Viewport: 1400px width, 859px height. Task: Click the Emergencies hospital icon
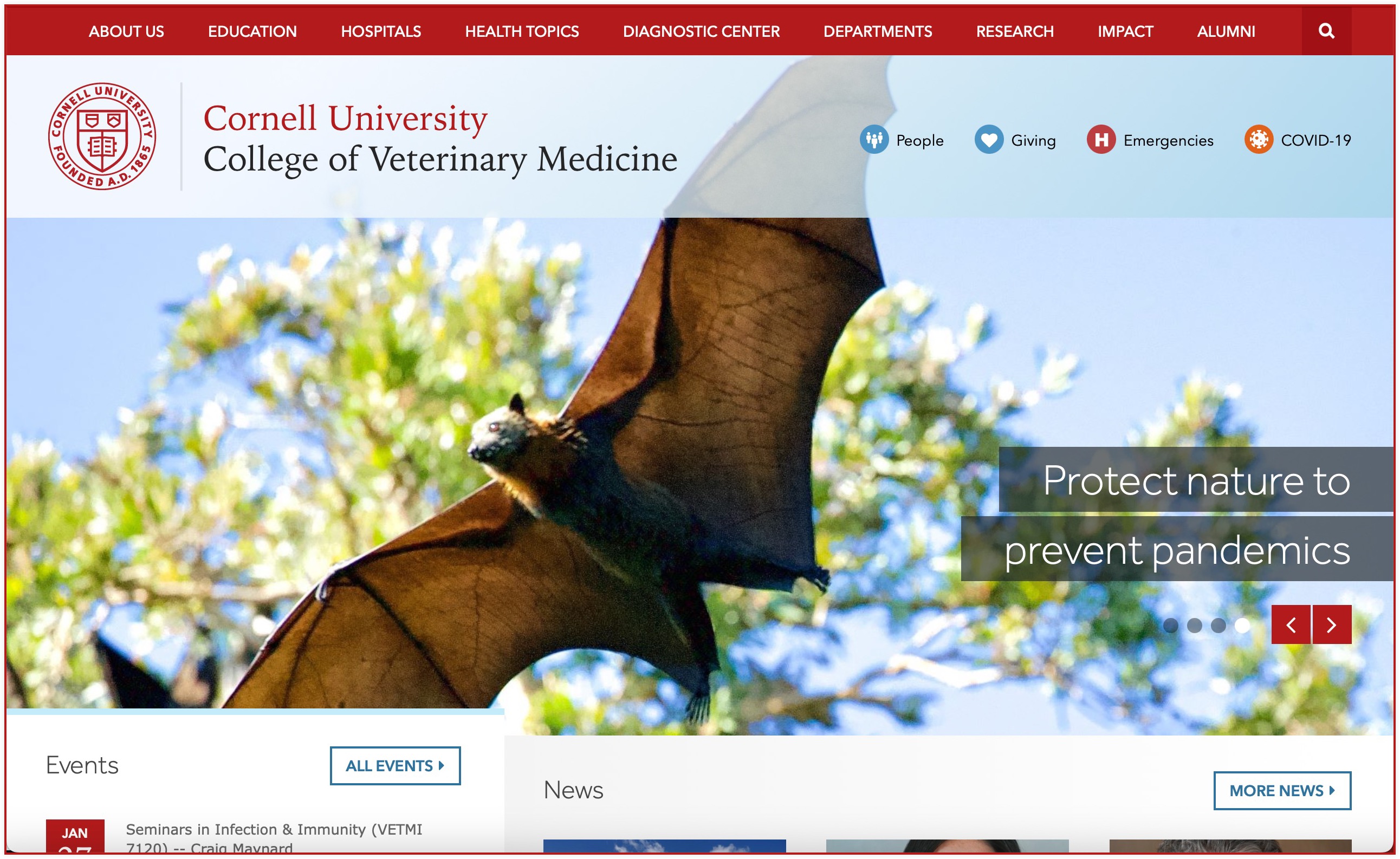coord(1101,139)
